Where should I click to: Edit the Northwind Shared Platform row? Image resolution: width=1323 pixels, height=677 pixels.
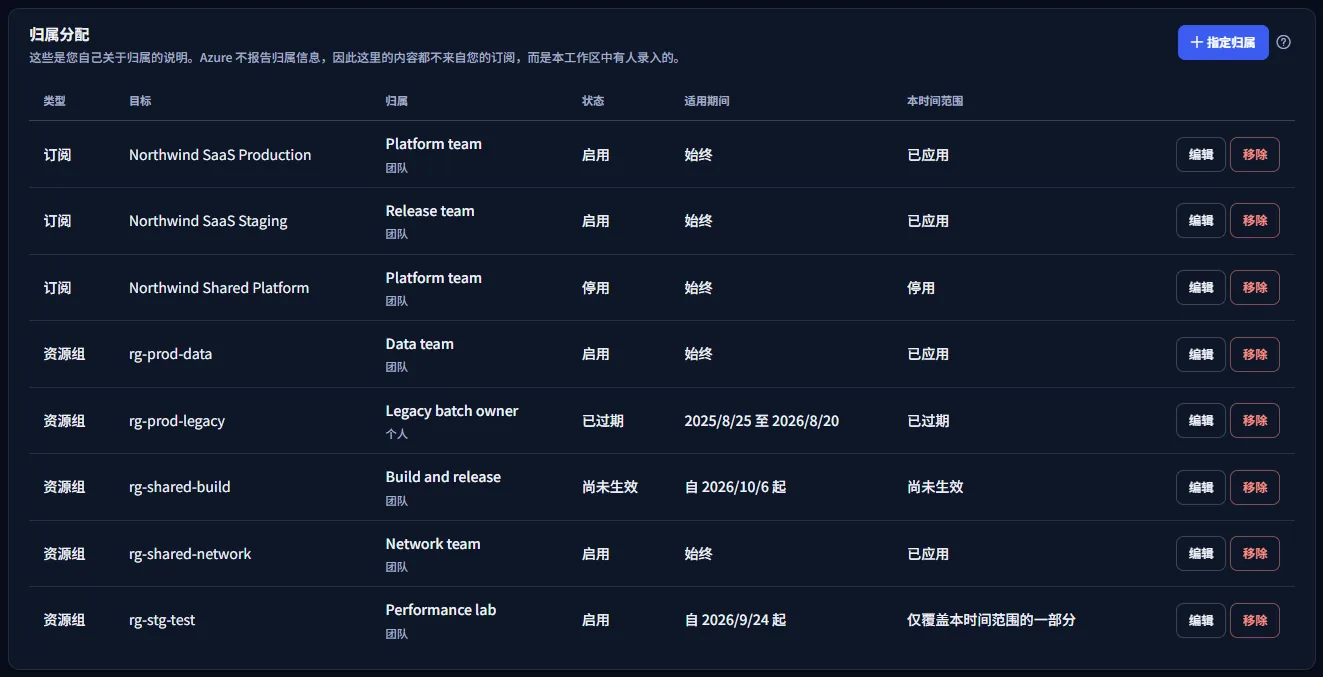click(1201, 288)
